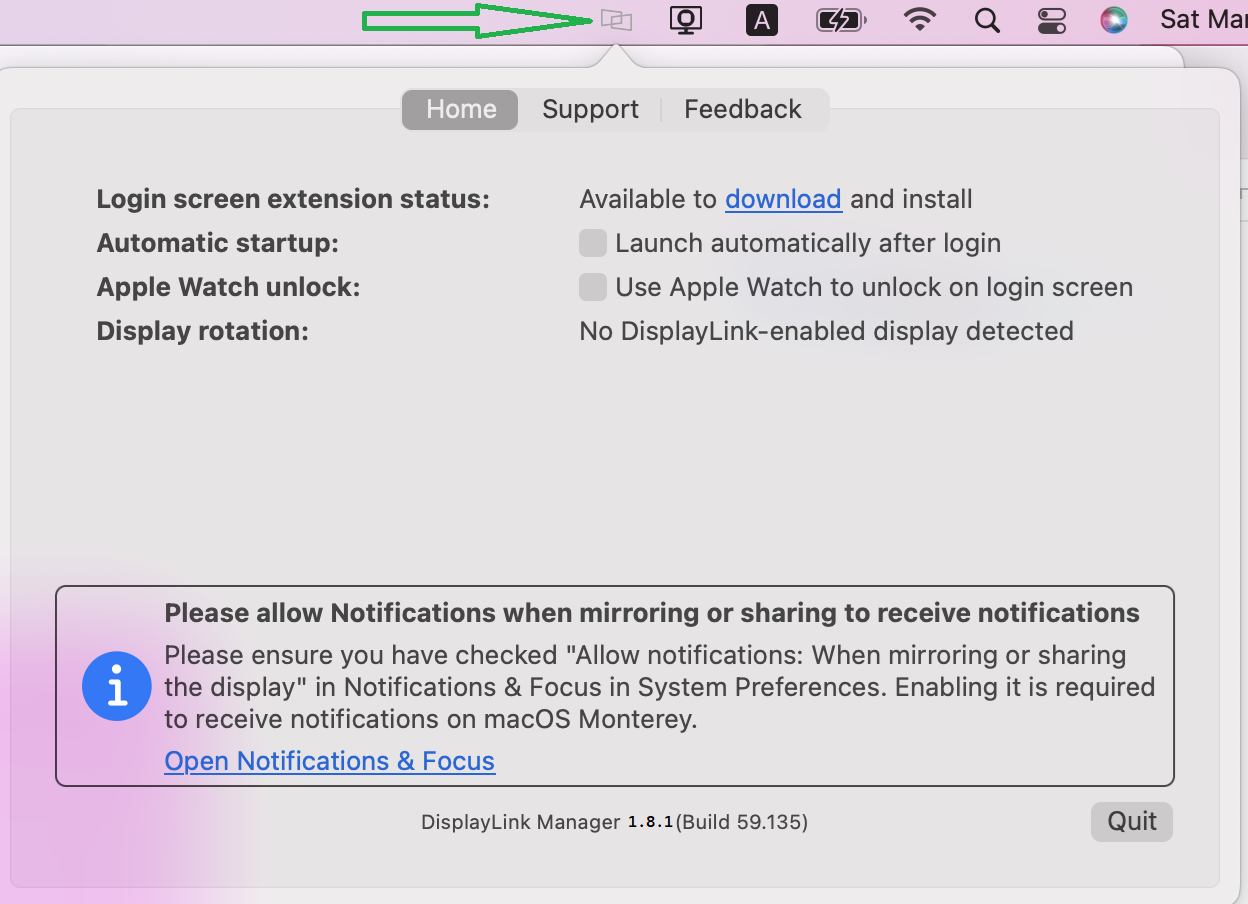The image size is (1248, 904).
Task: Click the Display rotation status text
Action: (826, 330)
